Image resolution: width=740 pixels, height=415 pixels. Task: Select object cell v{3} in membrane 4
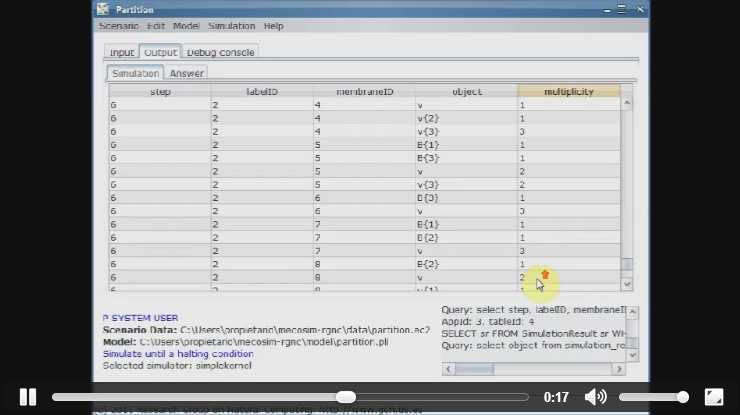click(466, 131)
